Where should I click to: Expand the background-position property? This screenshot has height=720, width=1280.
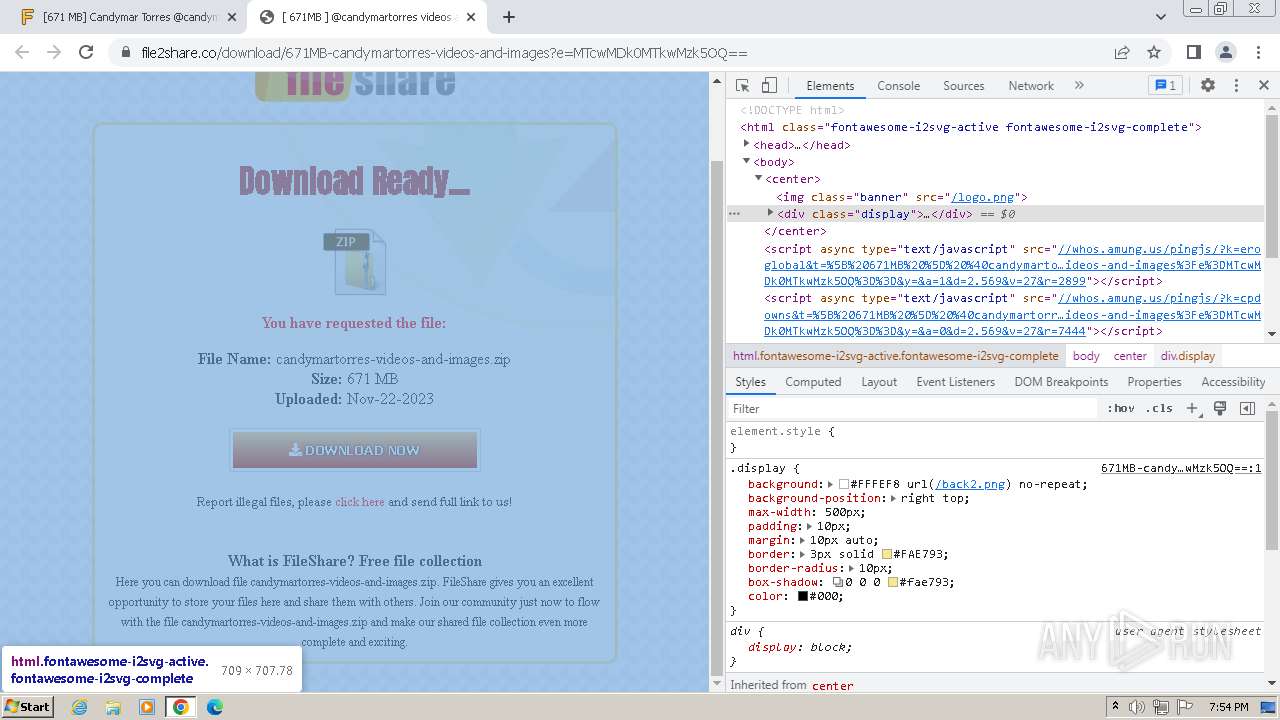(893, 498)
